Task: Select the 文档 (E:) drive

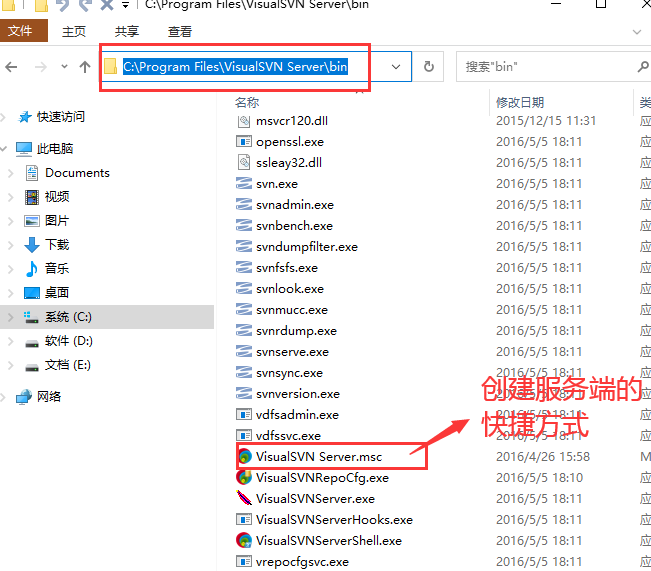Action: pyautogui.click(x=67, y=365)
